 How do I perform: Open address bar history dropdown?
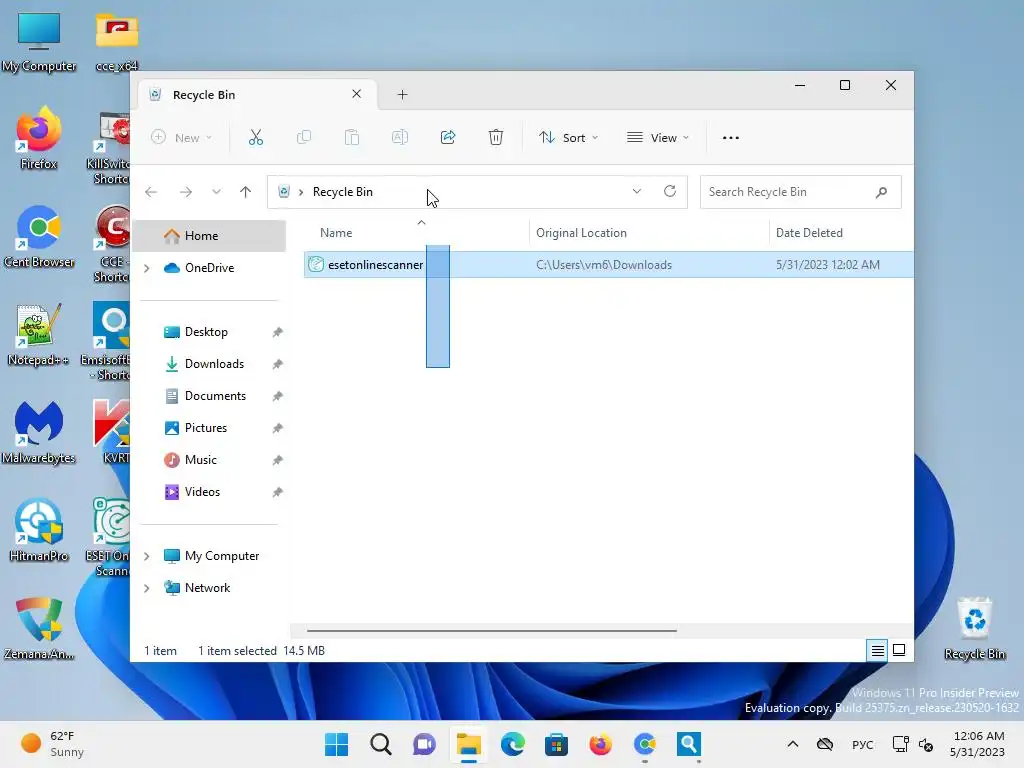click(x=637, y=191)
